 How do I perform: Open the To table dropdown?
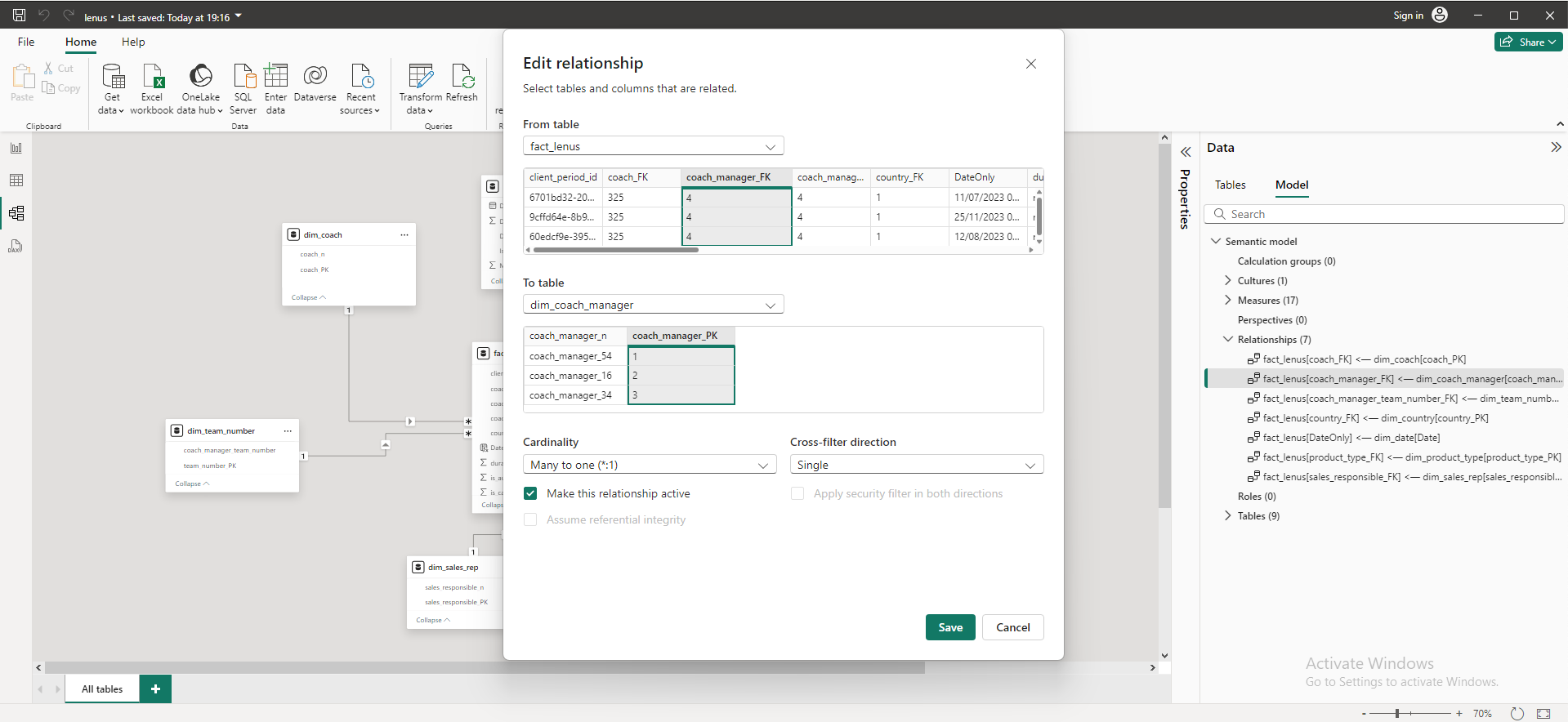[x=653, y=305]
